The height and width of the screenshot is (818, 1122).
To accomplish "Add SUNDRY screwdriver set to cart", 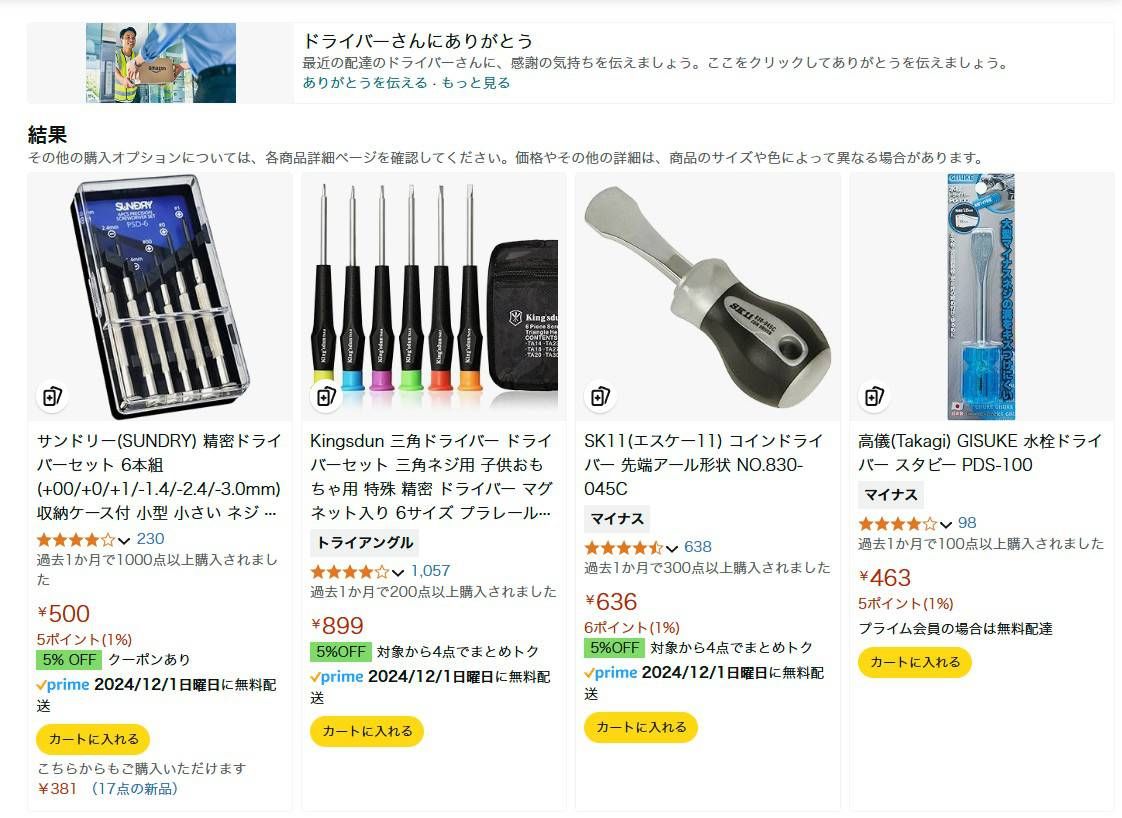I will (x=93, y=739).
